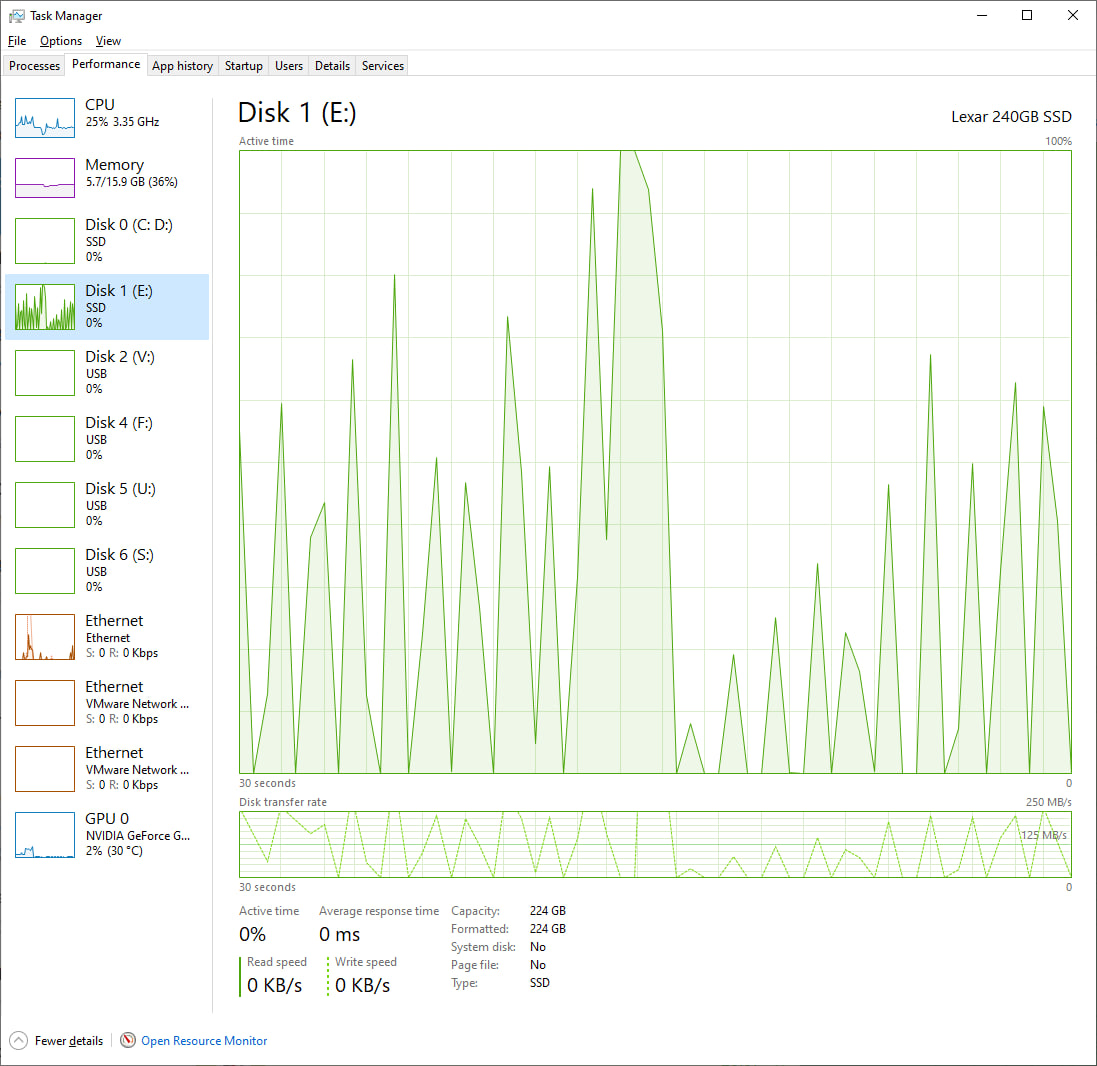Select Memory 5.7/15.9 GB entry
This screenshot has height=1066, width=1097.
pyautogui.click(x=107, y=178)
